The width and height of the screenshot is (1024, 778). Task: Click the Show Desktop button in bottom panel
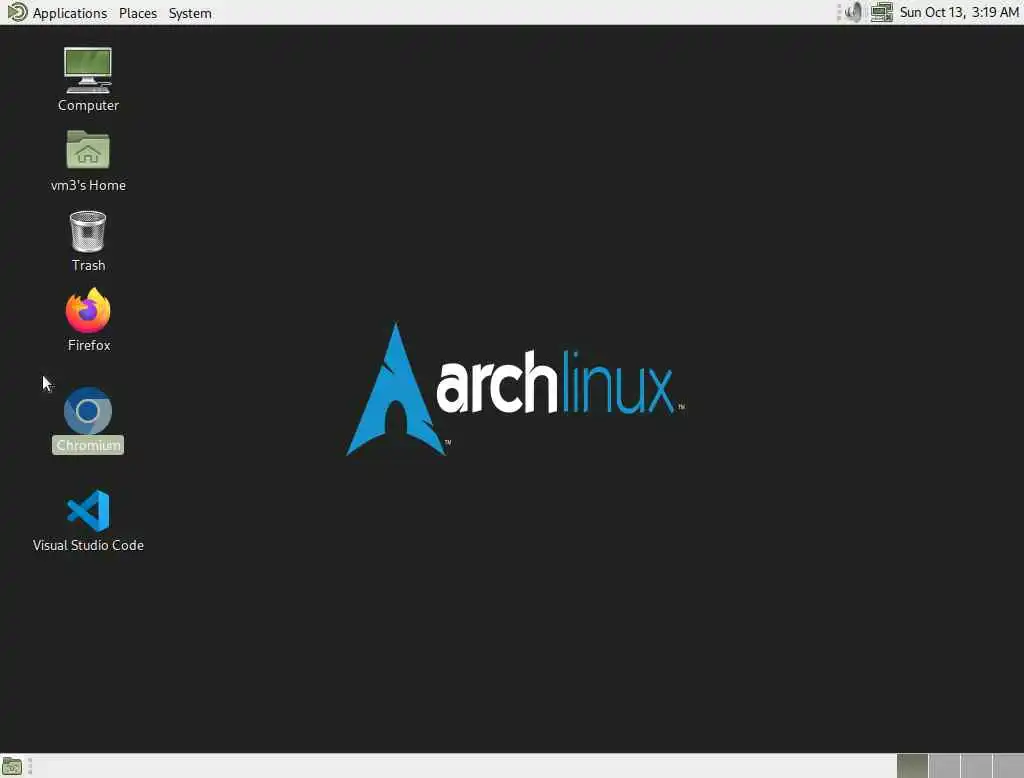coord(12,766)
